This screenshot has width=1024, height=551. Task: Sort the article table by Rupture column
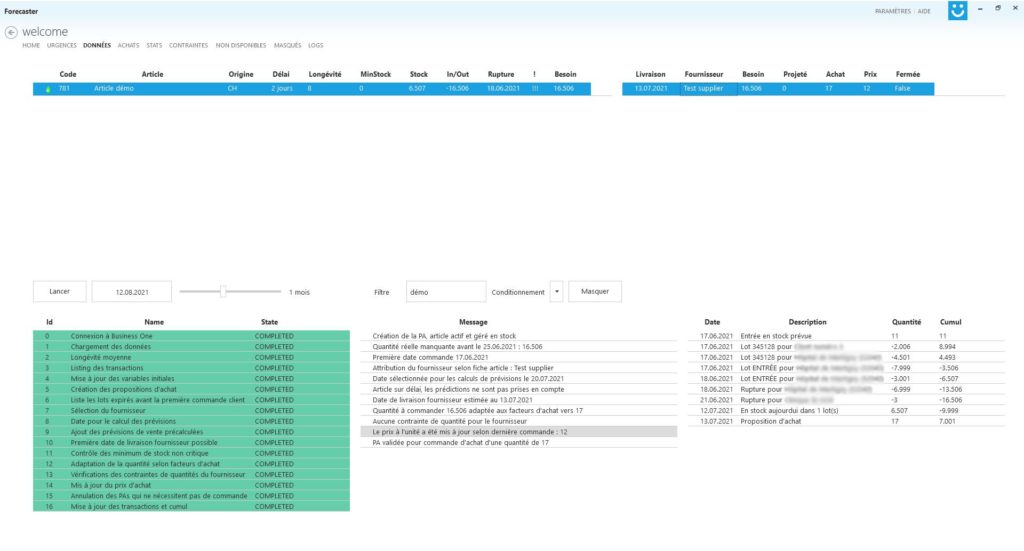click(x=500, y=74)
